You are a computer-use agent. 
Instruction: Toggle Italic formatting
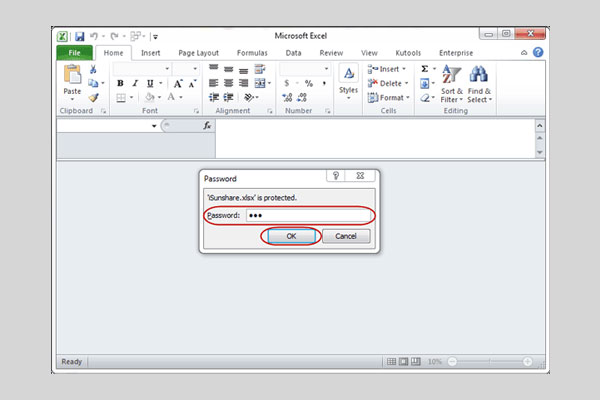135,83
